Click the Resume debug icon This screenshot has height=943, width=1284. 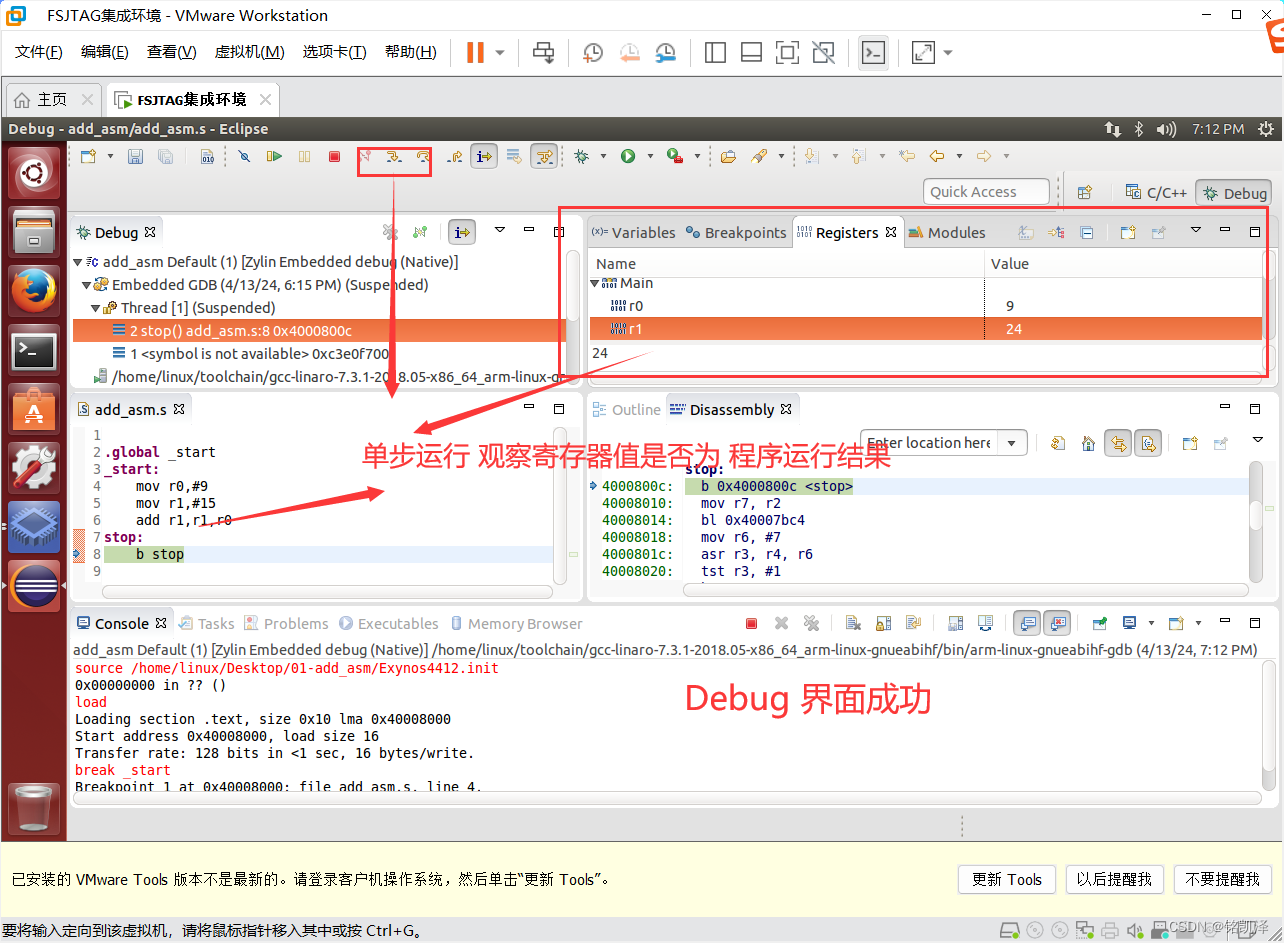pos(275,156)
